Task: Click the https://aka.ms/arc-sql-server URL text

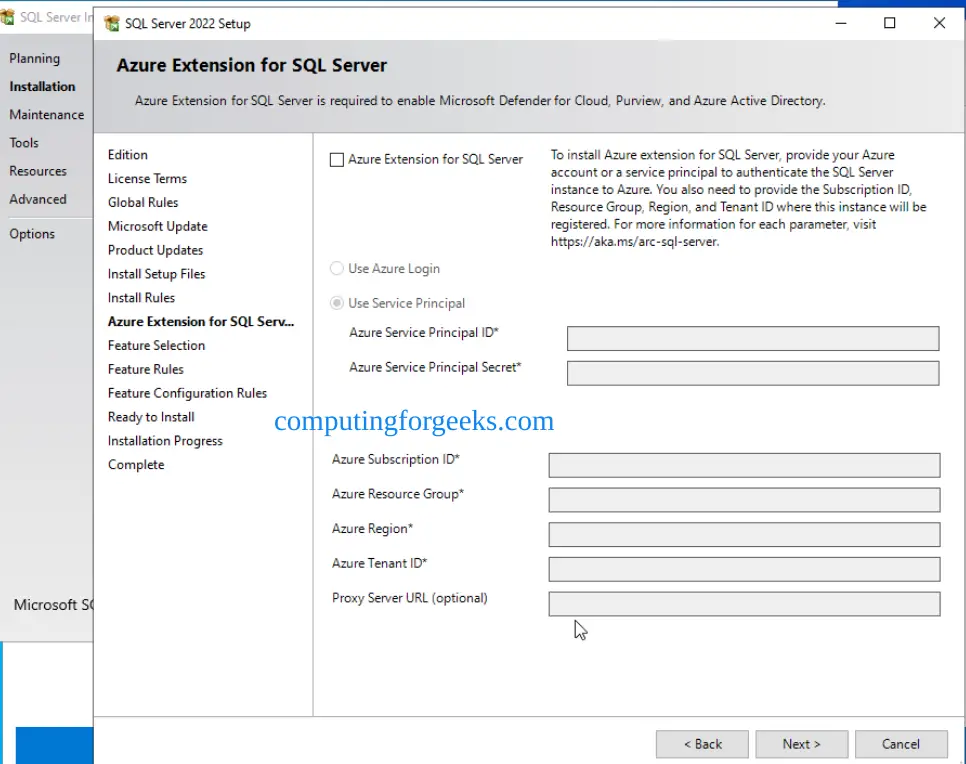Action: click(634, 242)
